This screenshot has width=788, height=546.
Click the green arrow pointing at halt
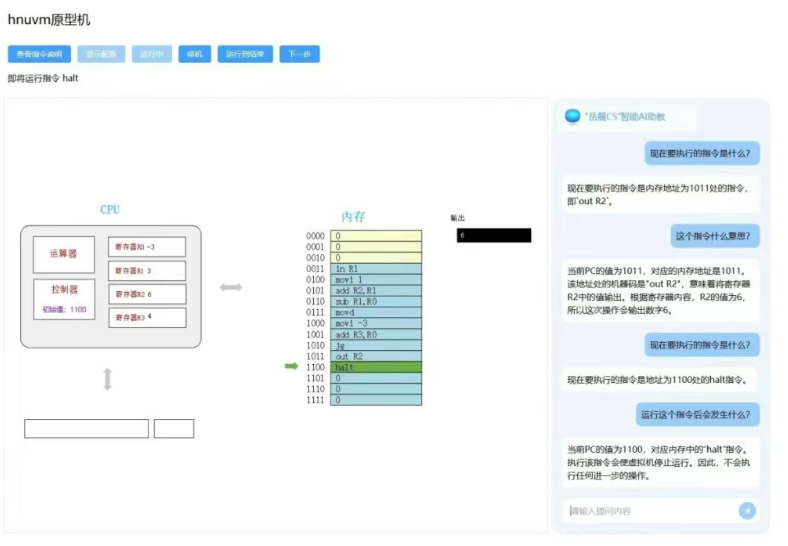pyautogui.click(x=292, y=366)
